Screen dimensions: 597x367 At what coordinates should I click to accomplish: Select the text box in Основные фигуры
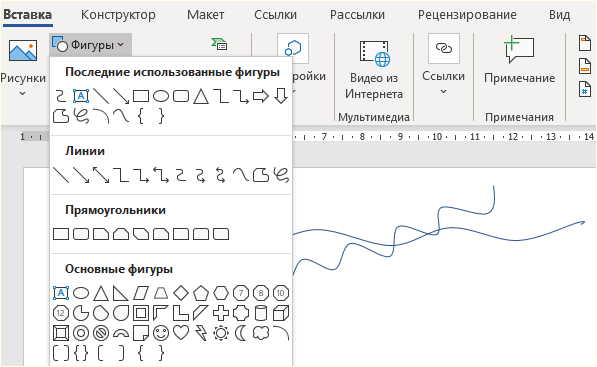pos(61,293)
